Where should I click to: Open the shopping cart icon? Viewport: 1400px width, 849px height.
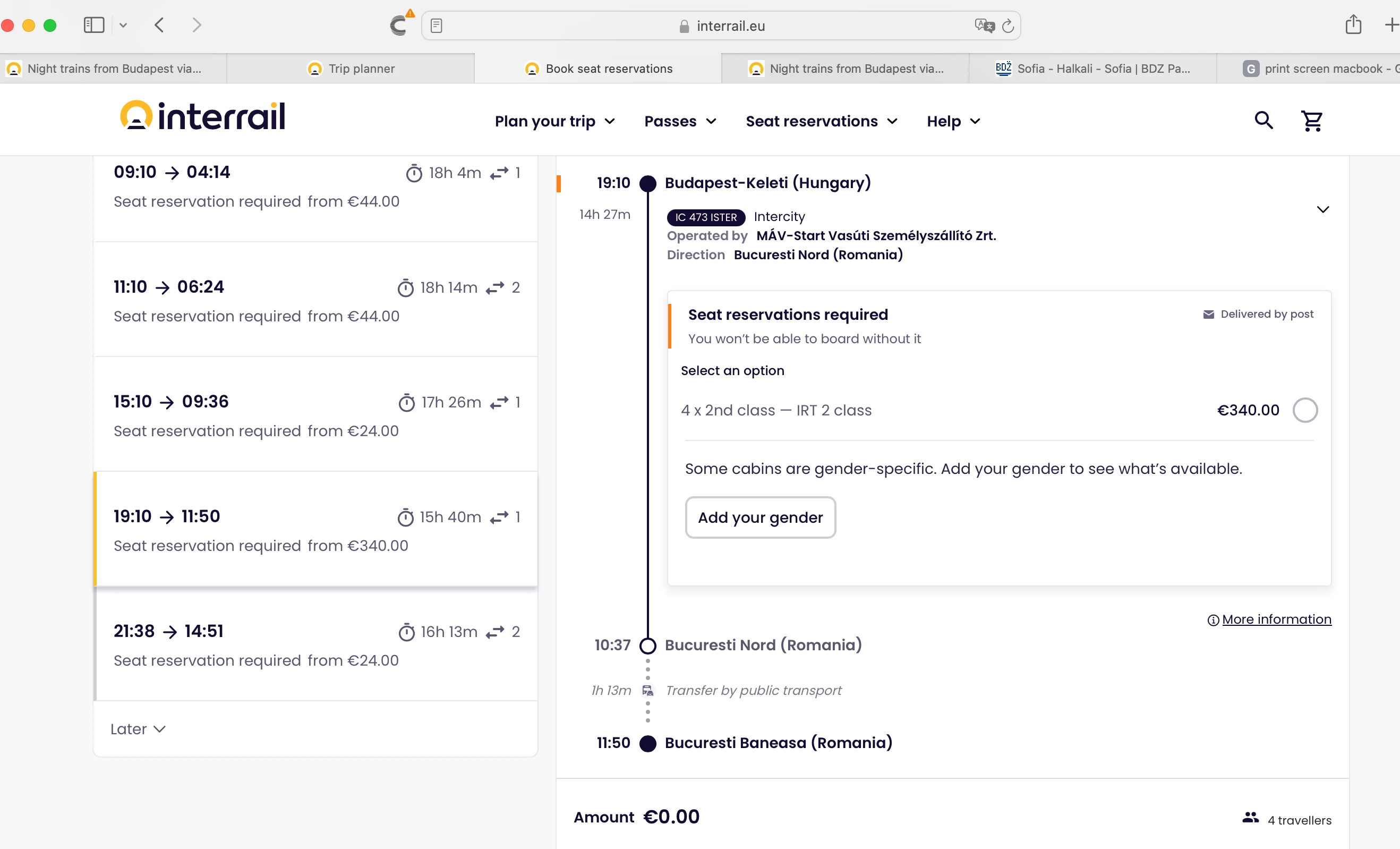[1311, 121]
